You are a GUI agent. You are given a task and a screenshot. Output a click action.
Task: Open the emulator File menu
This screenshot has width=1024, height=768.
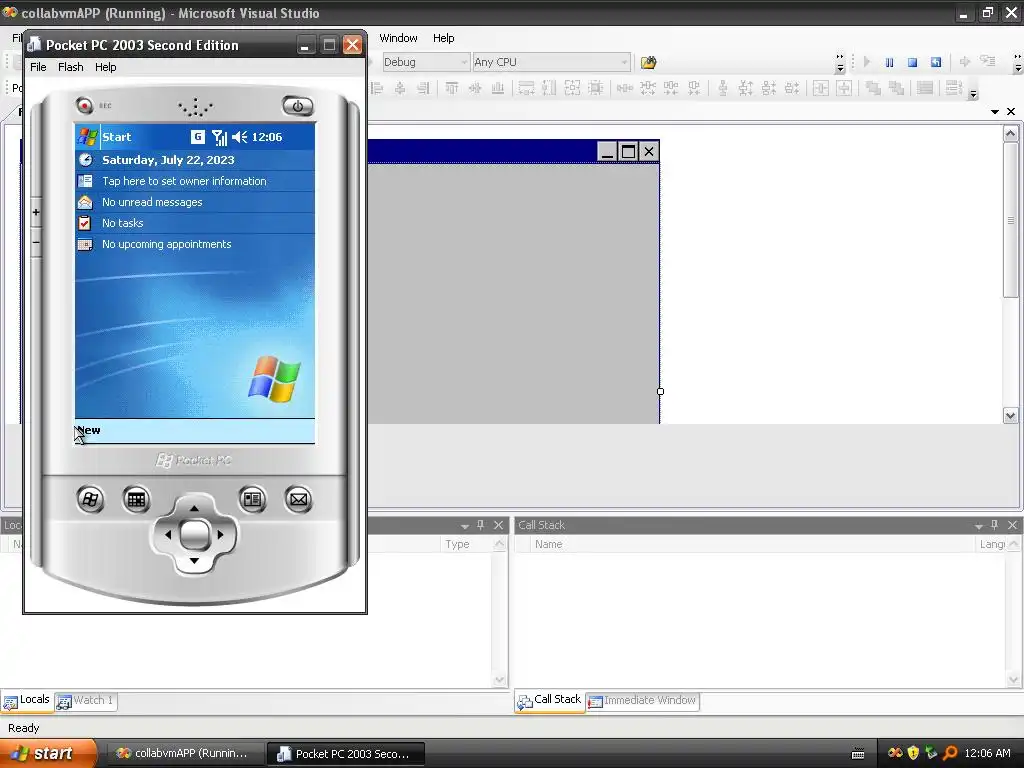tap(39, 67)
